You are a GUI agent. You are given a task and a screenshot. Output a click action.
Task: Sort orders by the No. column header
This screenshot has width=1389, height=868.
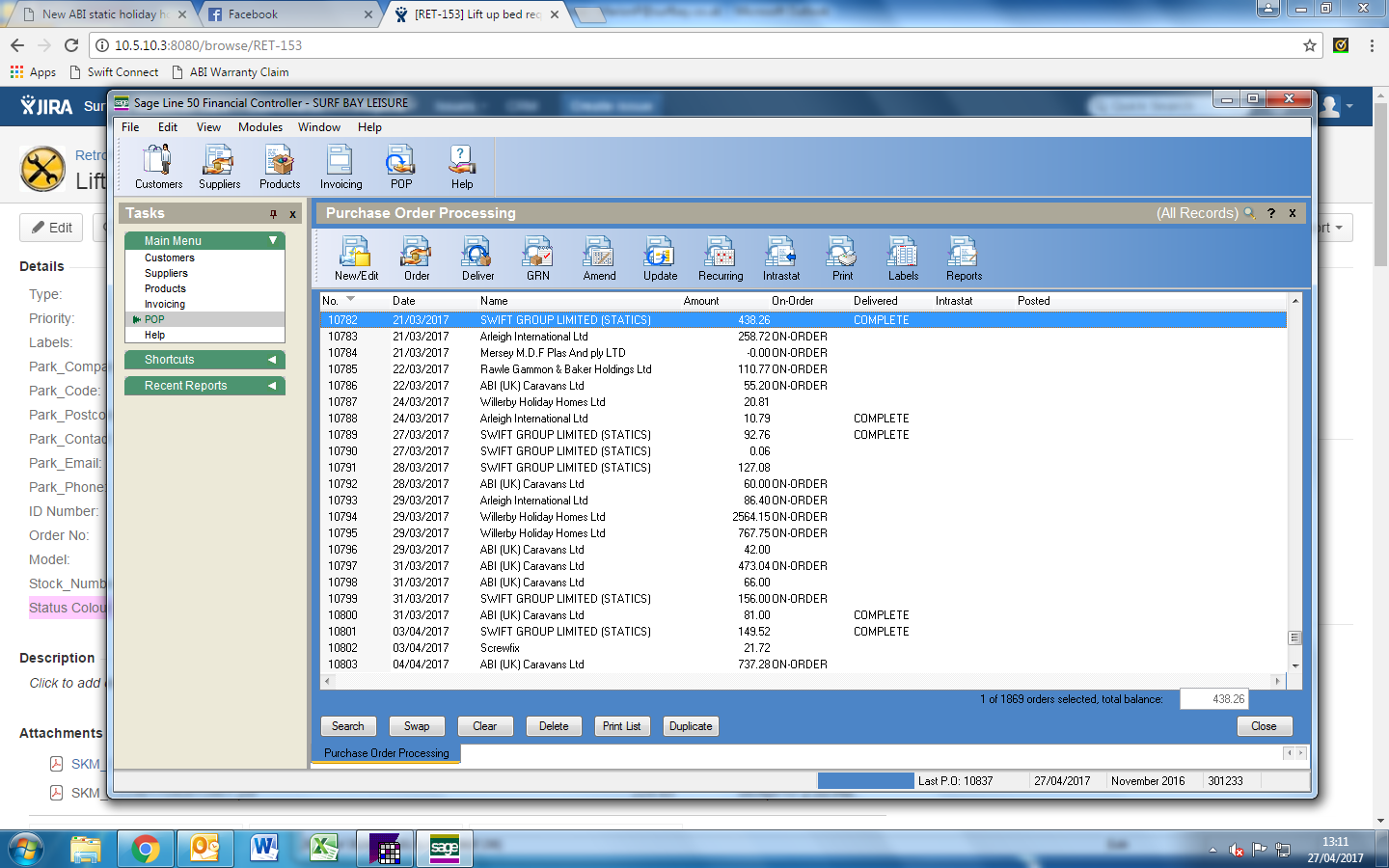tap(331, 301)
